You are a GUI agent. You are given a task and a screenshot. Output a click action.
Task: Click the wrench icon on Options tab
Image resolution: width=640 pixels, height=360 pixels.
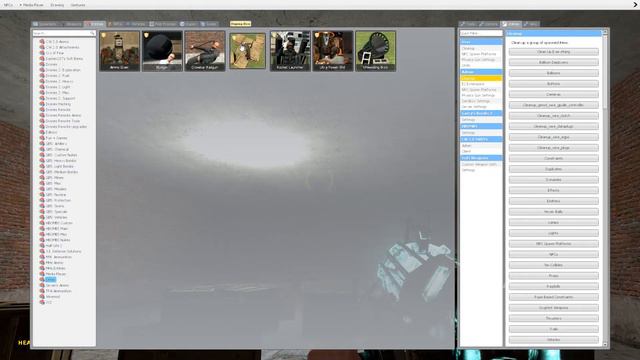(482, 24)
